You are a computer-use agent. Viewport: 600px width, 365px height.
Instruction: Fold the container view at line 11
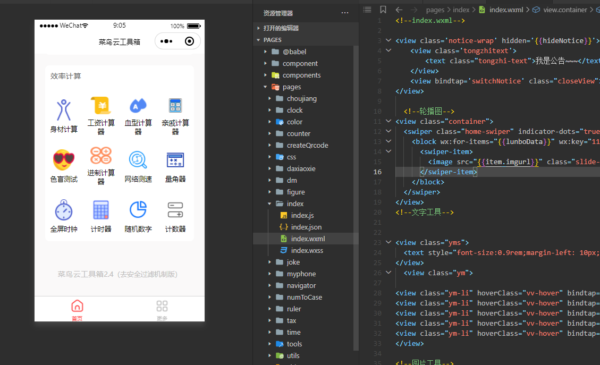[388, 121]
